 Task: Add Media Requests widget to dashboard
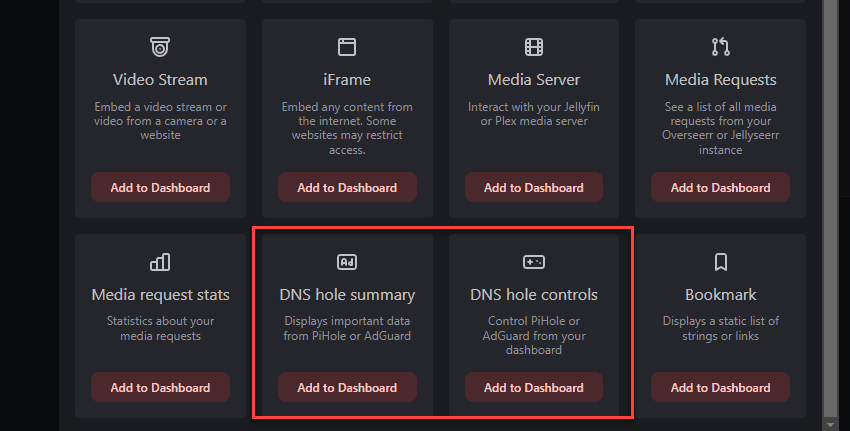[x=720, y=187]
